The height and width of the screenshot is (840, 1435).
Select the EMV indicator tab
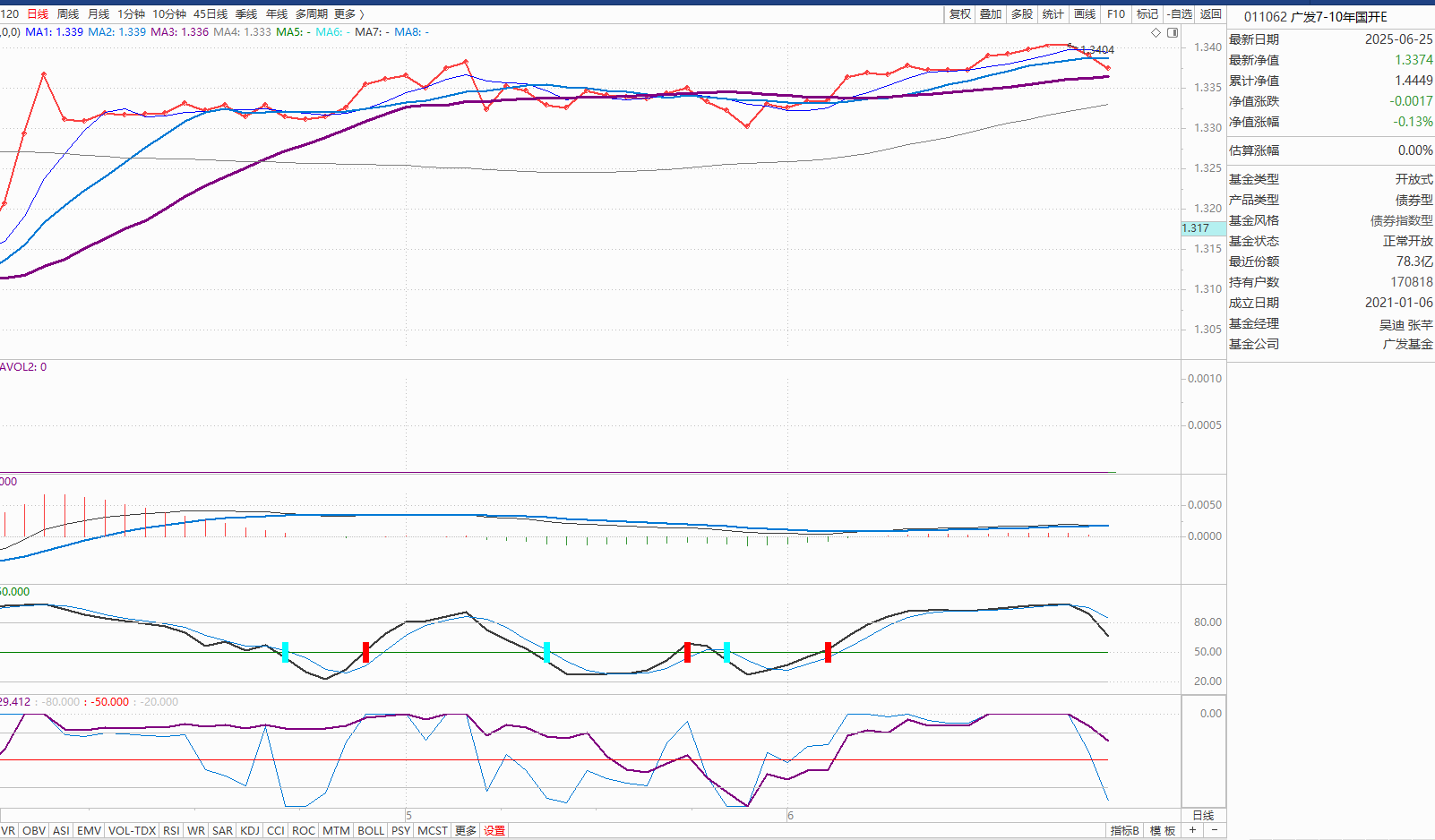point(89,831)
